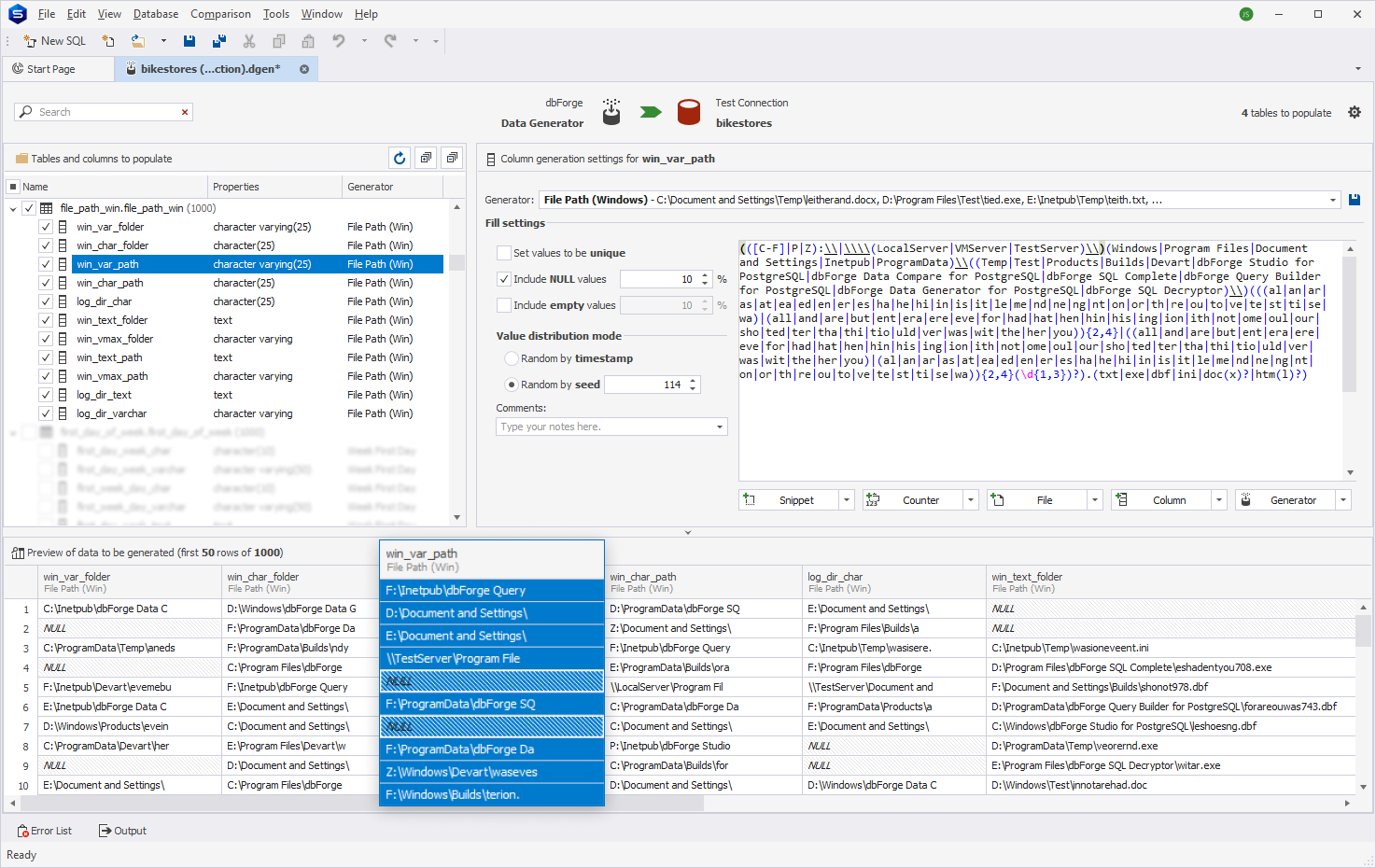Image resolution: width=1376 pixels, height=868 pixels.
Task: Open the Database menu
Action: point(156,14)
